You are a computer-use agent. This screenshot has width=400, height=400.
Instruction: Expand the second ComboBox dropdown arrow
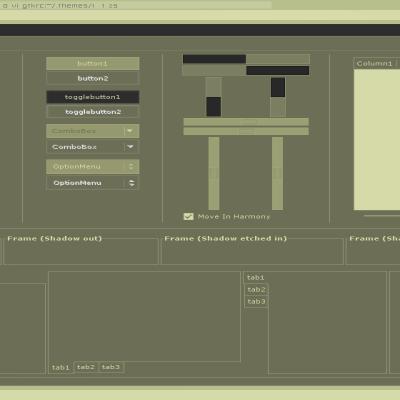tap(130, 146)
